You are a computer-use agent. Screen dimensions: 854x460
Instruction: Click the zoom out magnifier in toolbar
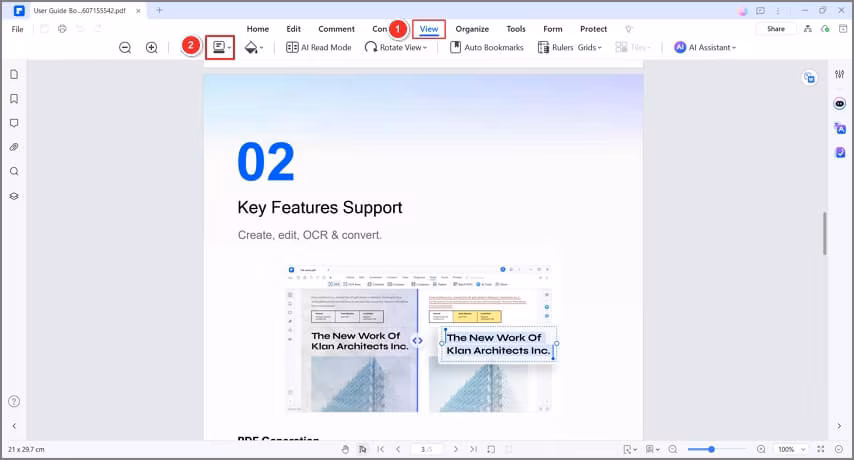[x=125, y=47]
